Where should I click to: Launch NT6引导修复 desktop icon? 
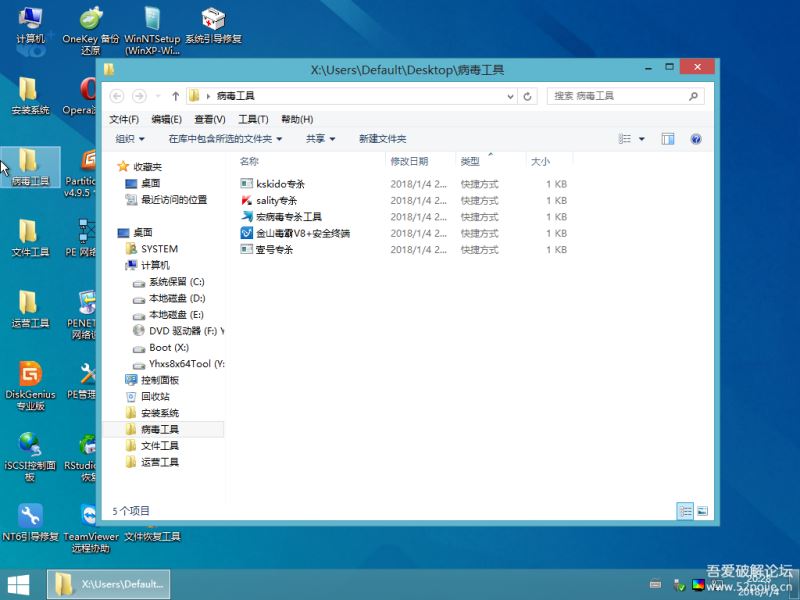30,522
